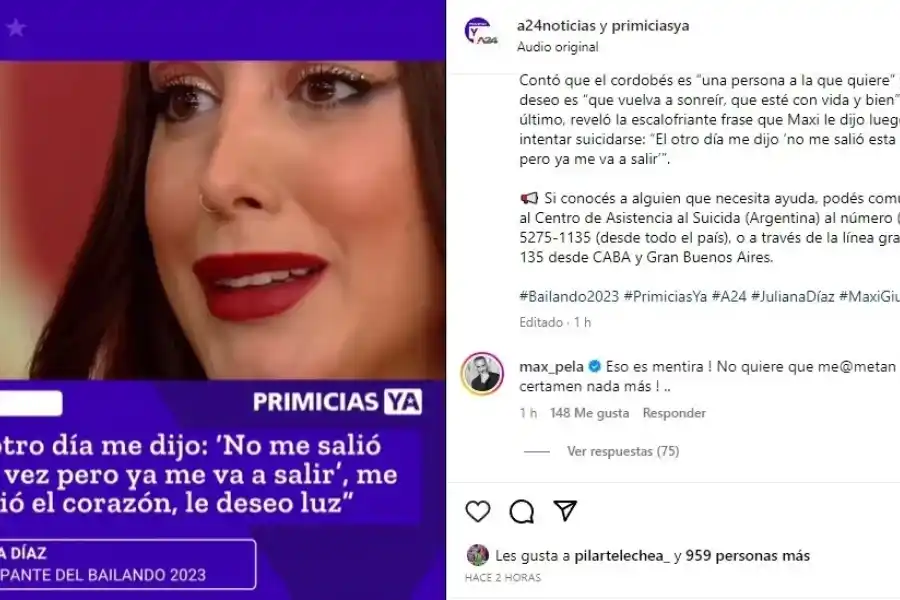The width and height of the screenshot is (900, 600).
Task: Open the a24noticias profile avatar
Action: pyautogui.click(x=481, y=32)
